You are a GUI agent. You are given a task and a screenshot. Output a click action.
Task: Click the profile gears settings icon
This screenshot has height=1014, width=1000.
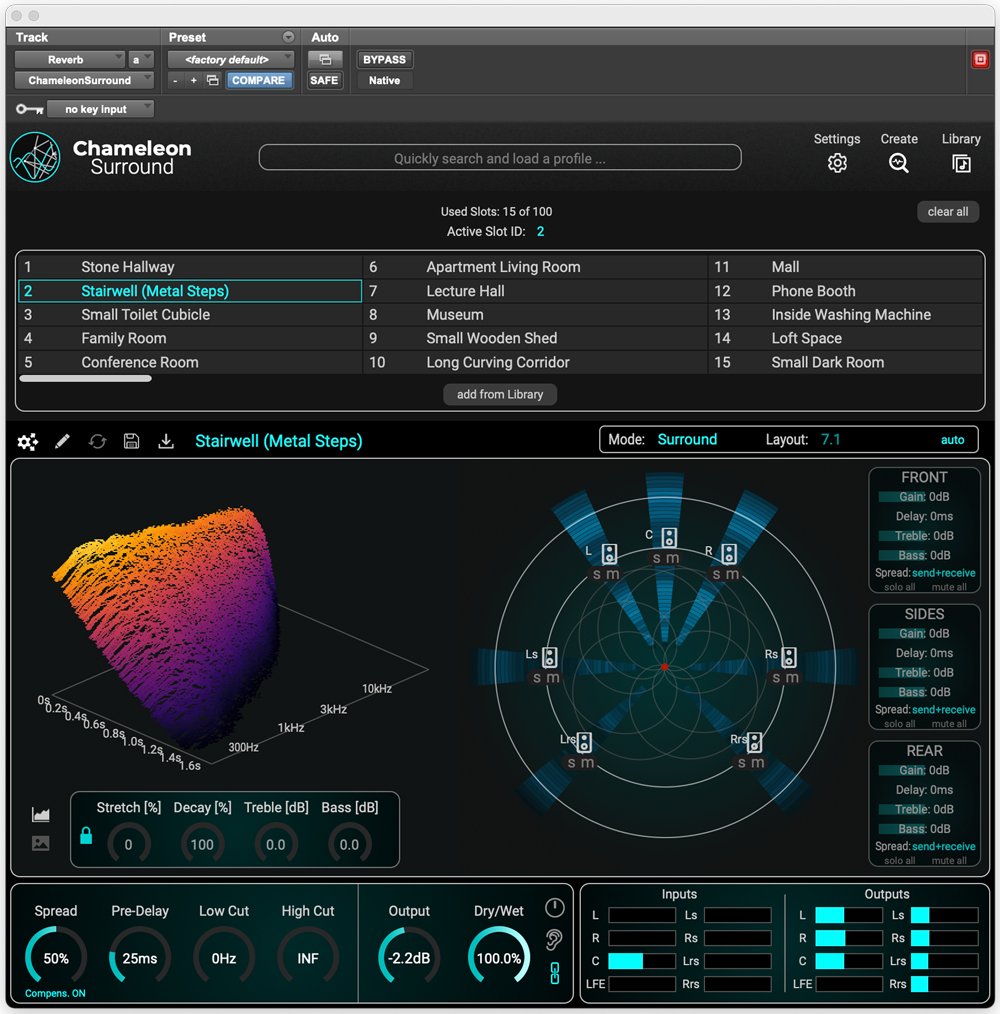click(27, 442)
